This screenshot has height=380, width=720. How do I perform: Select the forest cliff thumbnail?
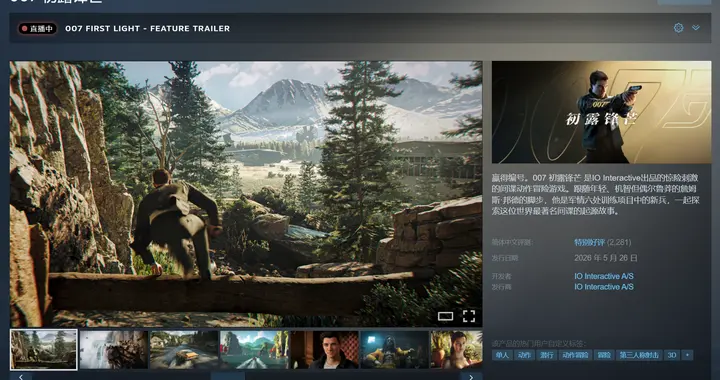44,349
